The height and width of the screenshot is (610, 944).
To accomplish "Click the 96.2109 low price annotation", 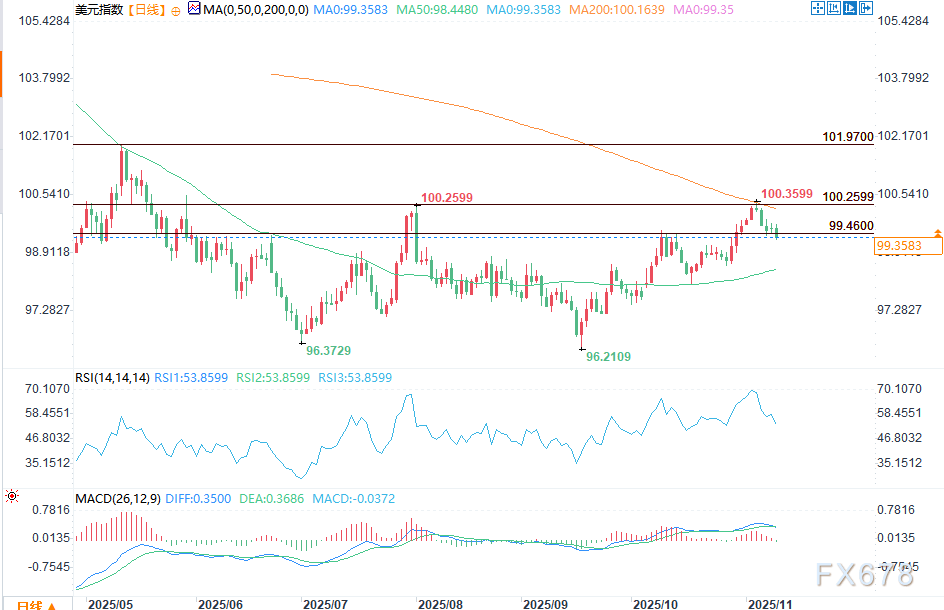I will click(609, 356).
